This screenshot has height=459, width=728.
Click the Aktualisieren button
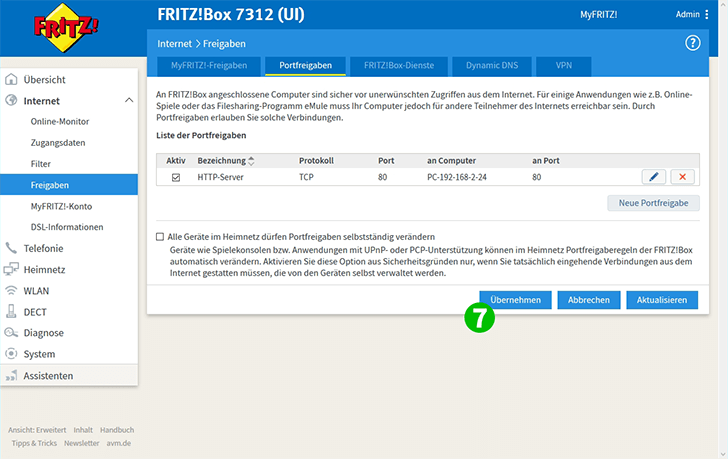click(662, 300)
